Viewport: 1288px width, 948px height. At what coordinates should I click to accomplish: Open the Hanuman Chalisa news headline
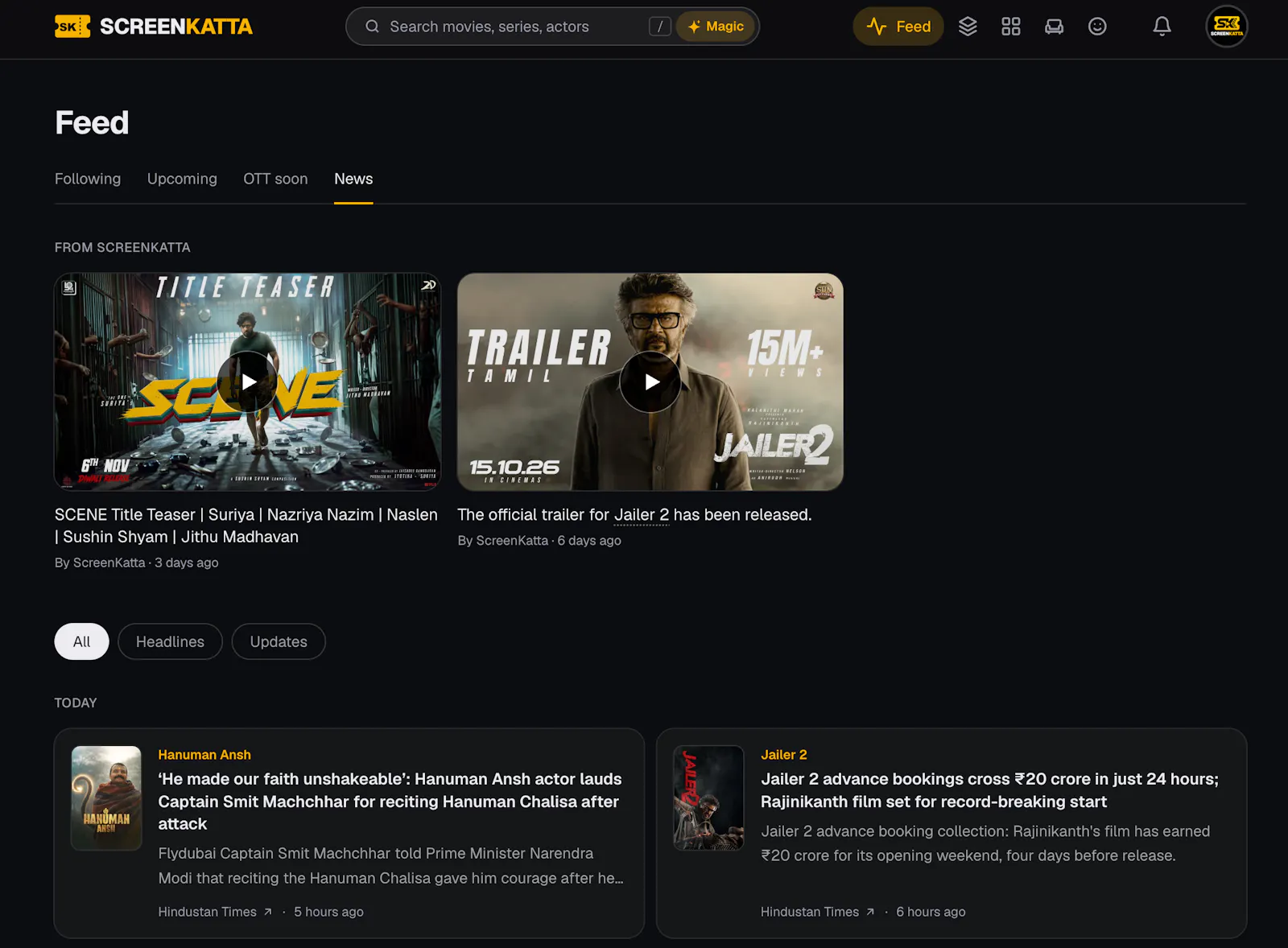[390, 802]
